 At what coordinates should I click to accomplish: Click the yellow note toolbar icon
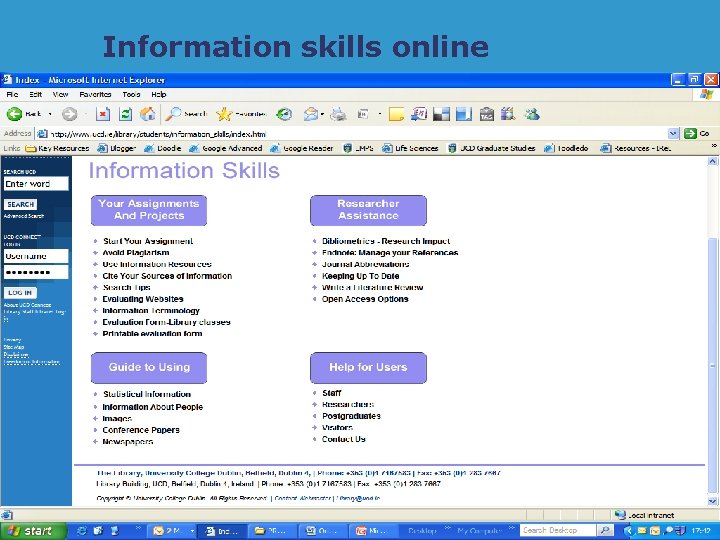396,114
